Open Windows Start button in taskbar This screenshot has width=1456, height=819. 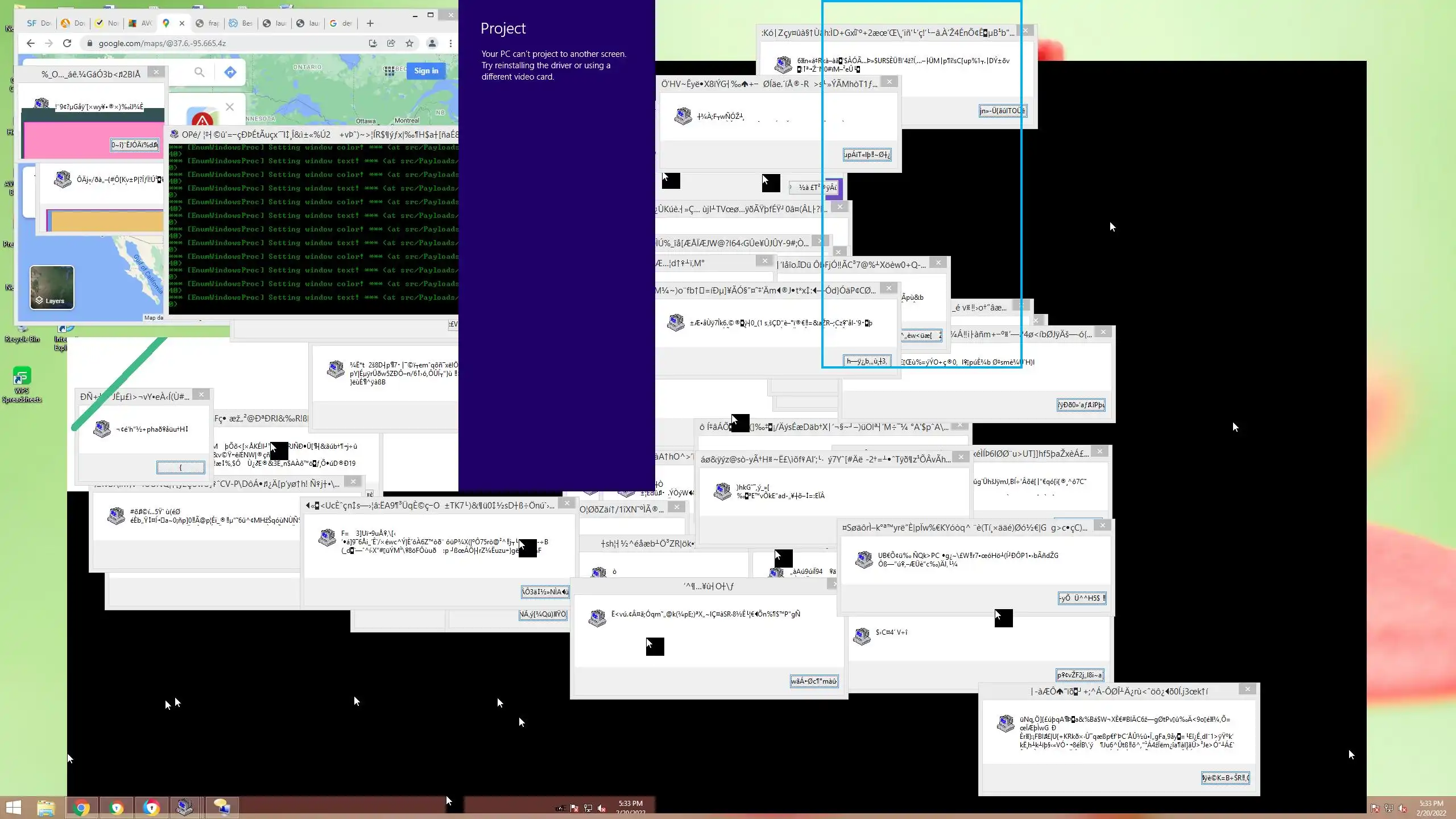(x=14, y=807)
